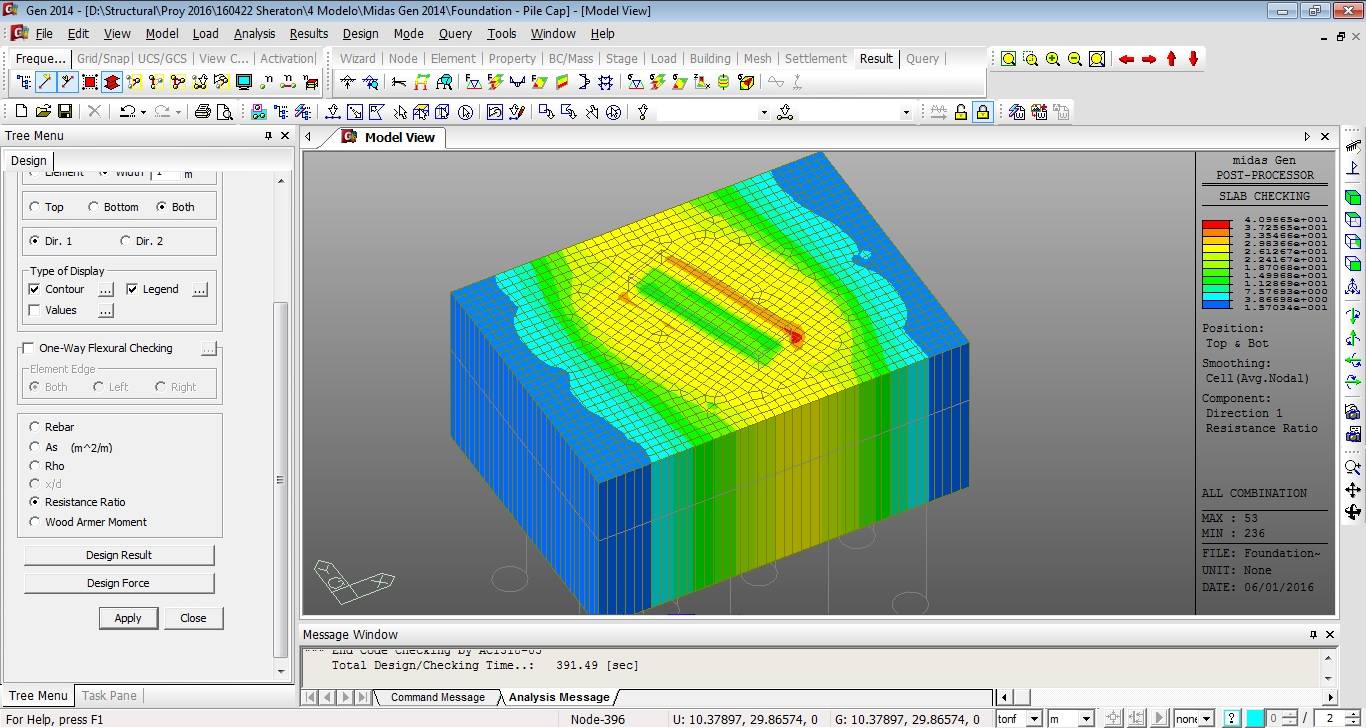Viewport: 1366px width, 728px height.
Task: Save the model with the floppy disk icon
Action: pos(65,112)
